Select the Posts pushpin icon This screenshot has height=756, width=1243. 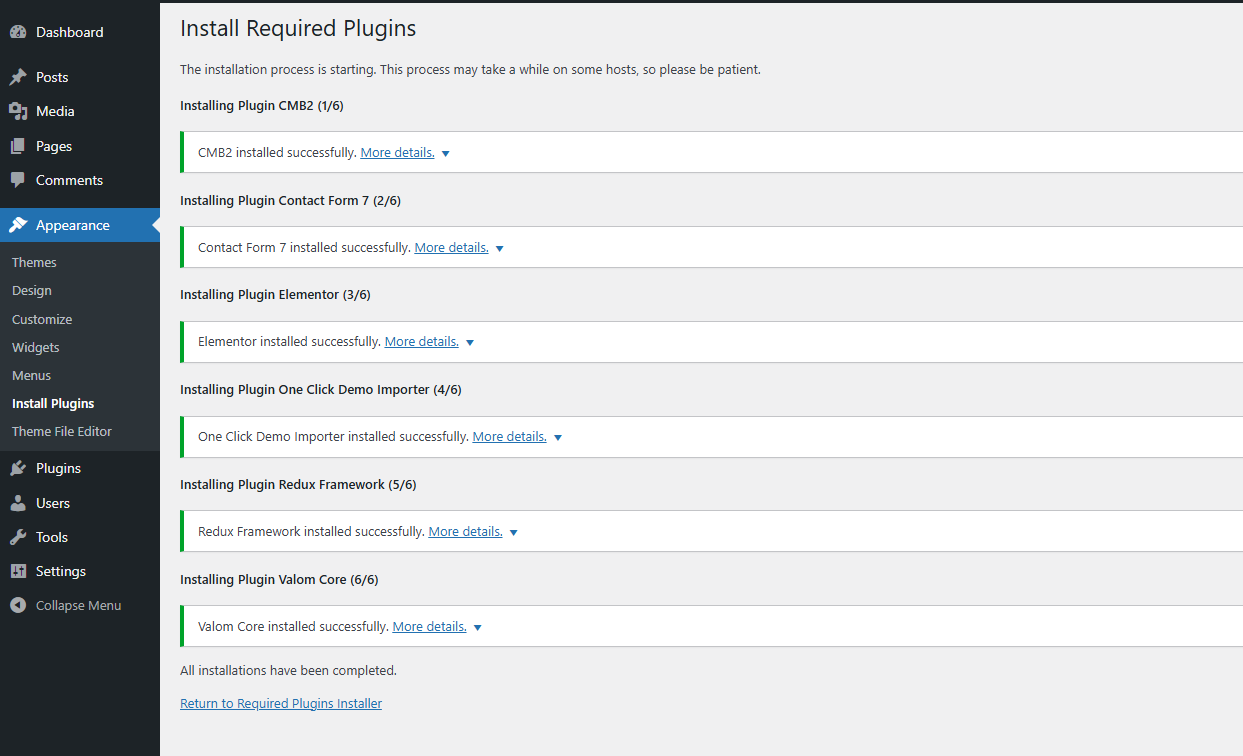pyautogui.click(x=18, y=76)
